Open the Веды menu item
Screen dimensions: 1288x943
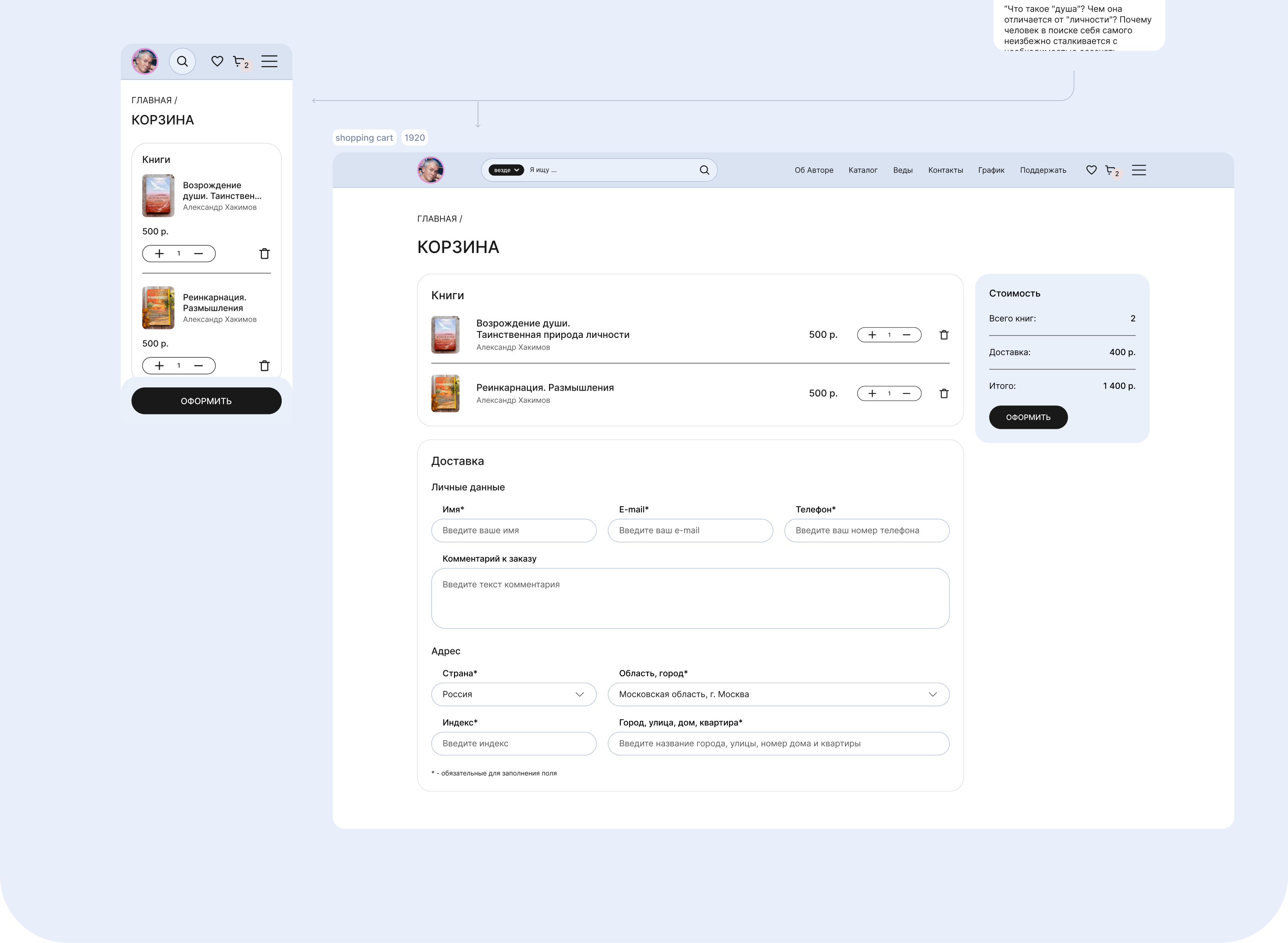click(902, 170)
